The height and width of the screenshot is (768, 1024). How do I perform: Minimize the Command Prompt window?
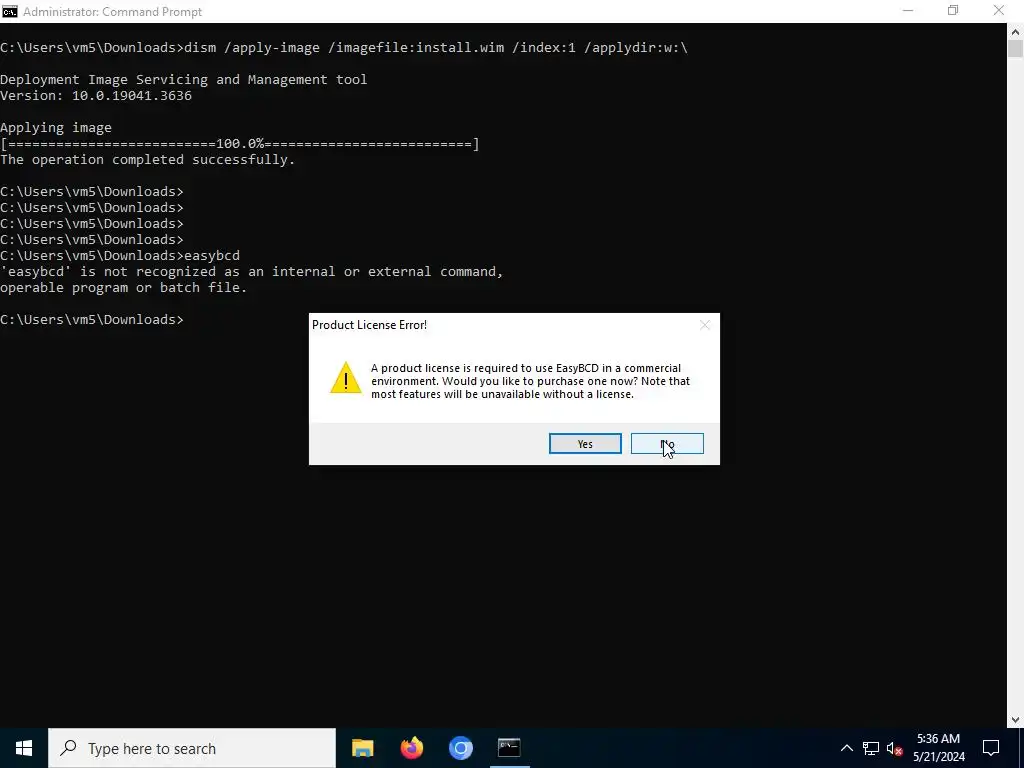[x=908, y=11]
